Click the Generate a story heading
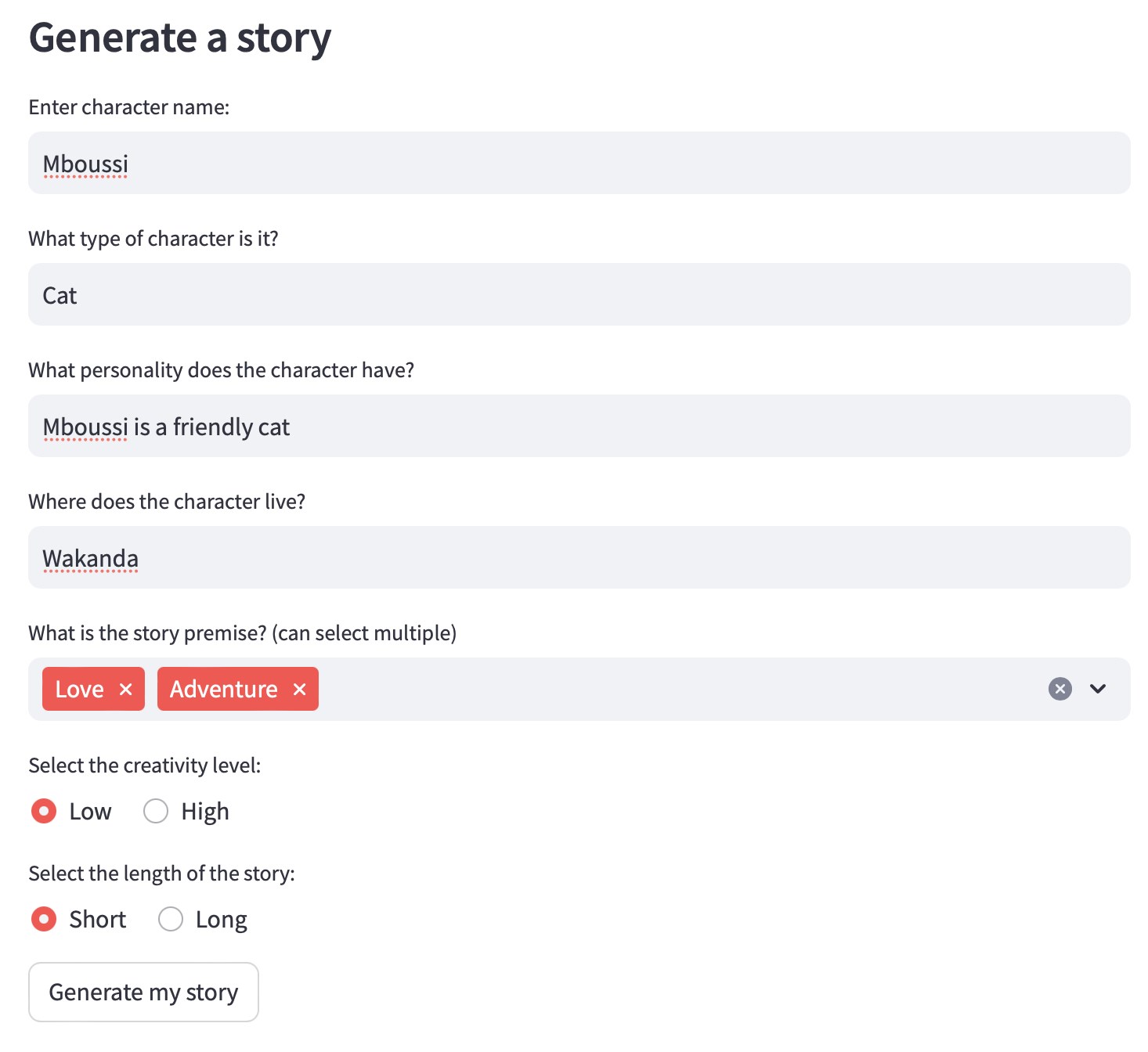1148x1052 pixels. click(x=180, y=38)
